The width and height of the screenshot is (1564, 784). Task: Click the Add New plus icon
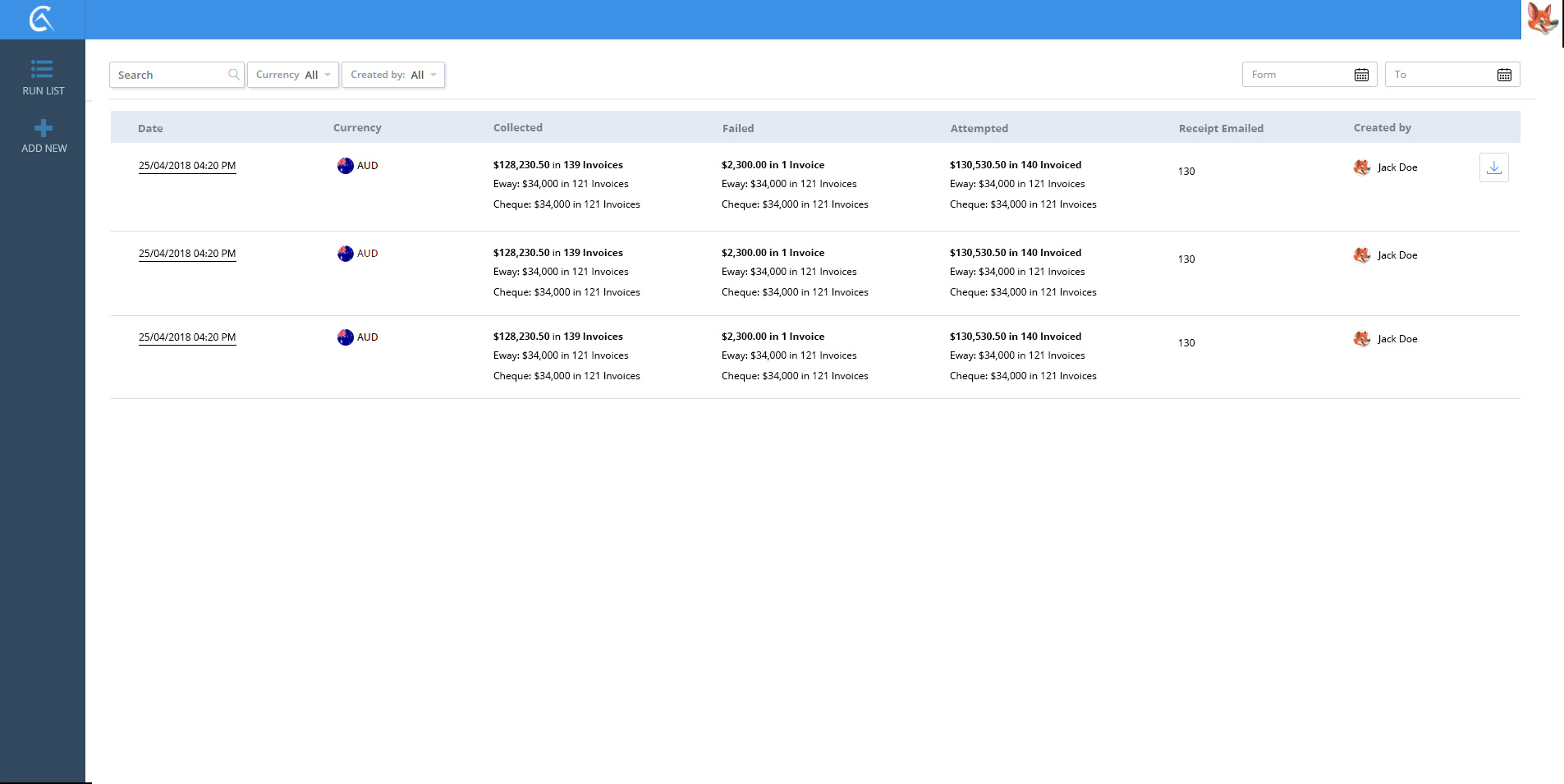44,128
